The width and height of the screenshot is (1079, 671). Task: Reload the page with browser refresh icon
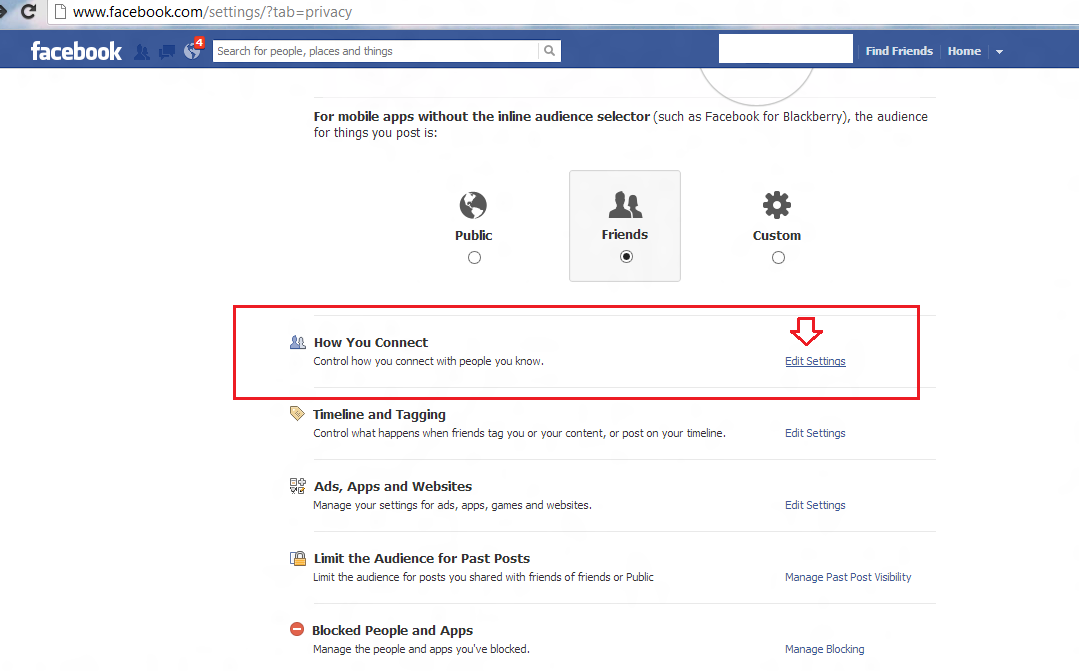click(x=28, y=11)
